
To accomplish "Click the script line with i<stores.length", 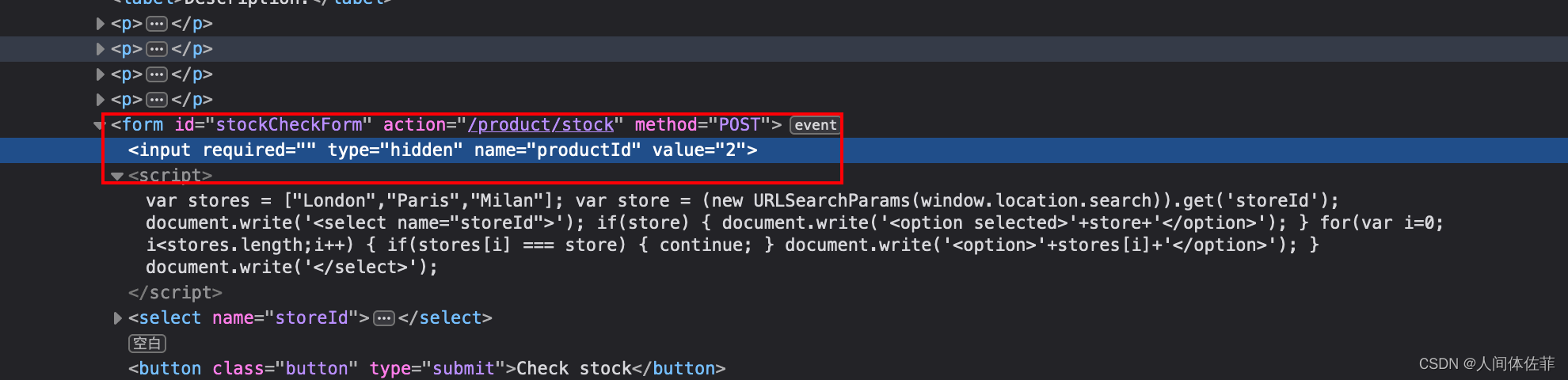I will pyautogui.click(x=733, y=245).
